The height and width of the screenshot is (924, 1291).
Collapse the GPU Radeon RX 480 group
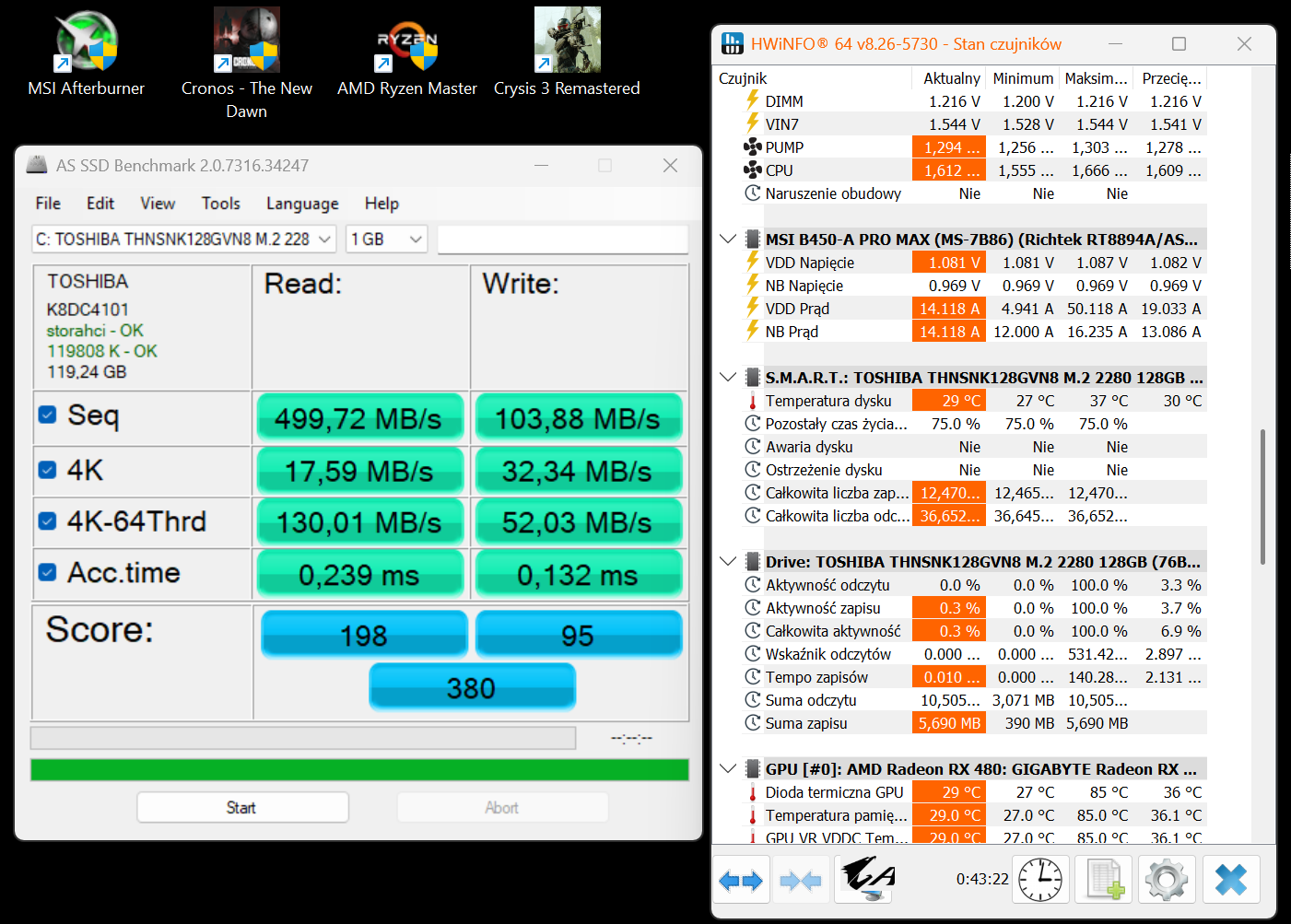click(x=728, y=769)
